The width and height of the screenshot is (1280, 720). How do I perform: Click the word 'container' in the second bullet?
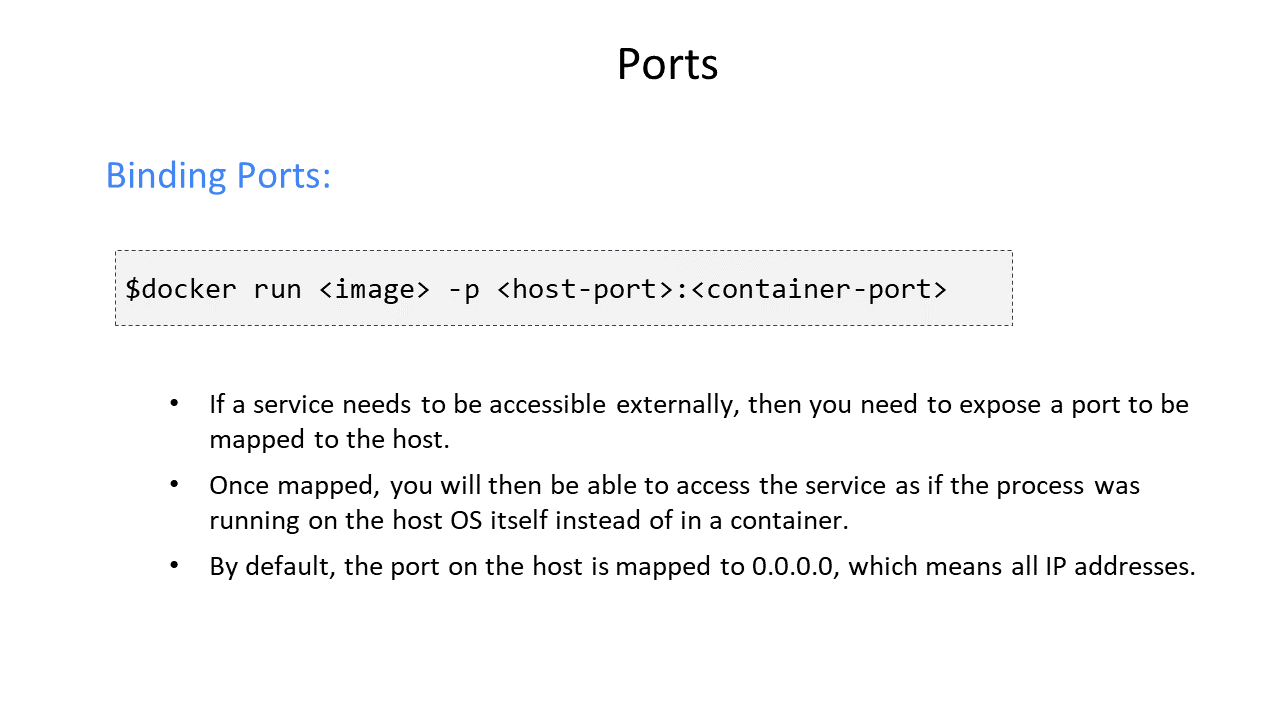pos(795,520)
